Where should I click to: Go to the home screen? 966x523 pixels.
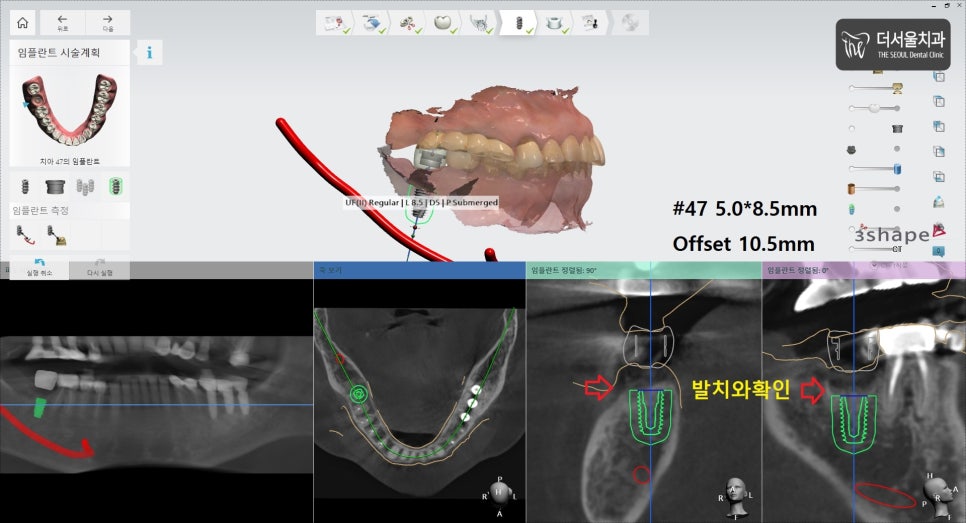(x=23, y=23)
